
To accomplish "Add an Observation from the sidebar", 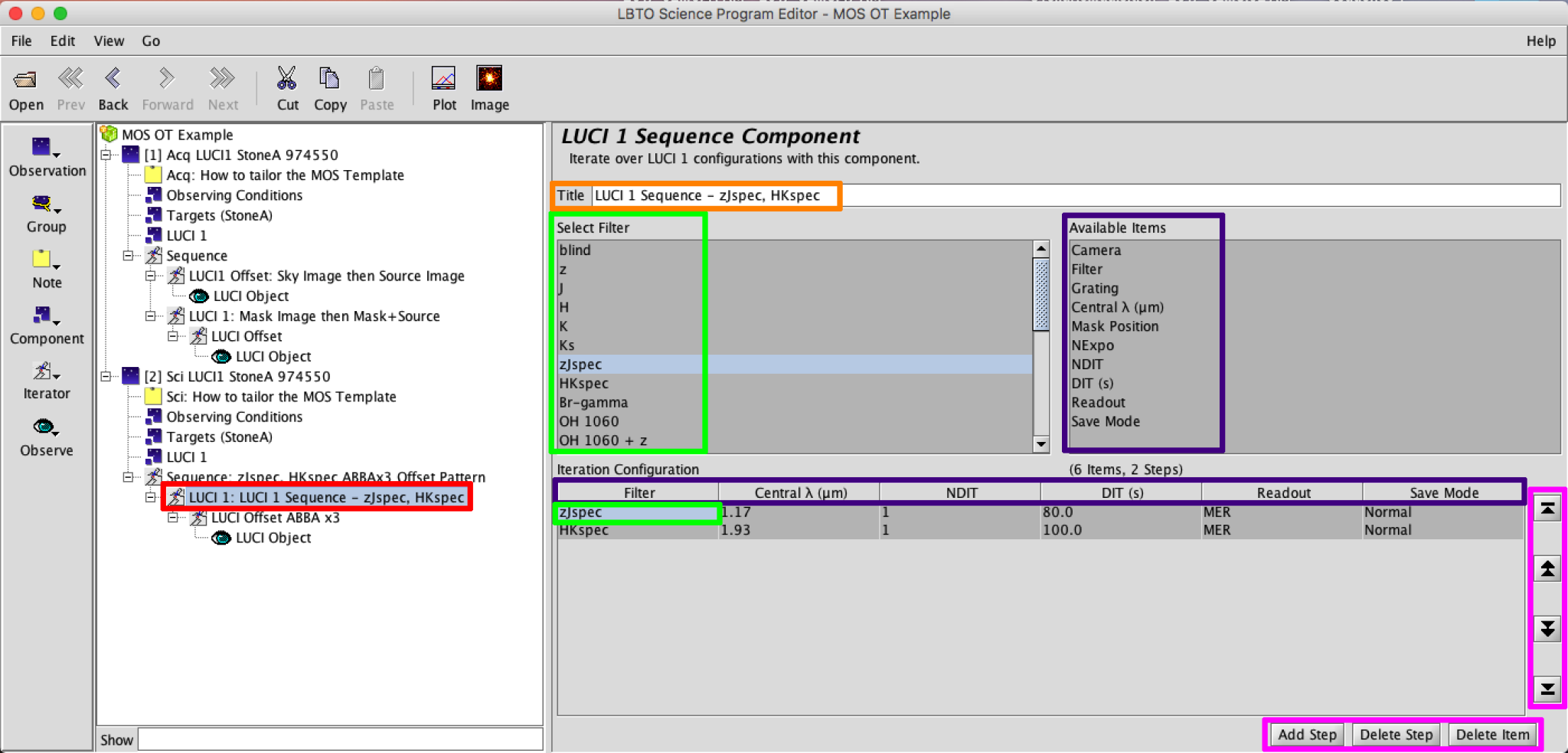I will tap(47, 157).
